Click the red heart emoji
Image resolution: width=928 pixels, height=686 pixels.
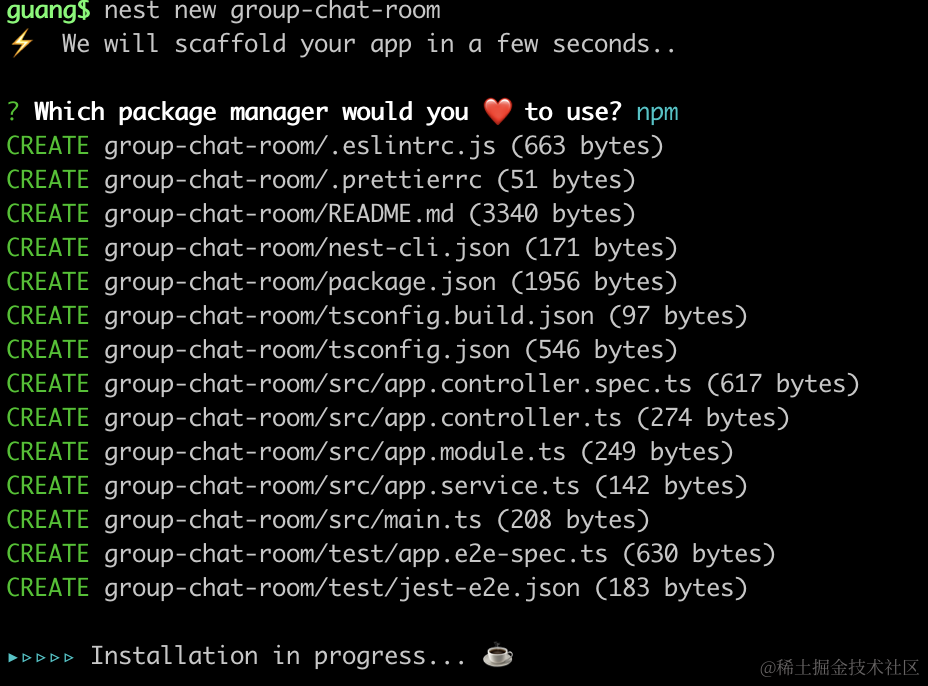(496, 112)
